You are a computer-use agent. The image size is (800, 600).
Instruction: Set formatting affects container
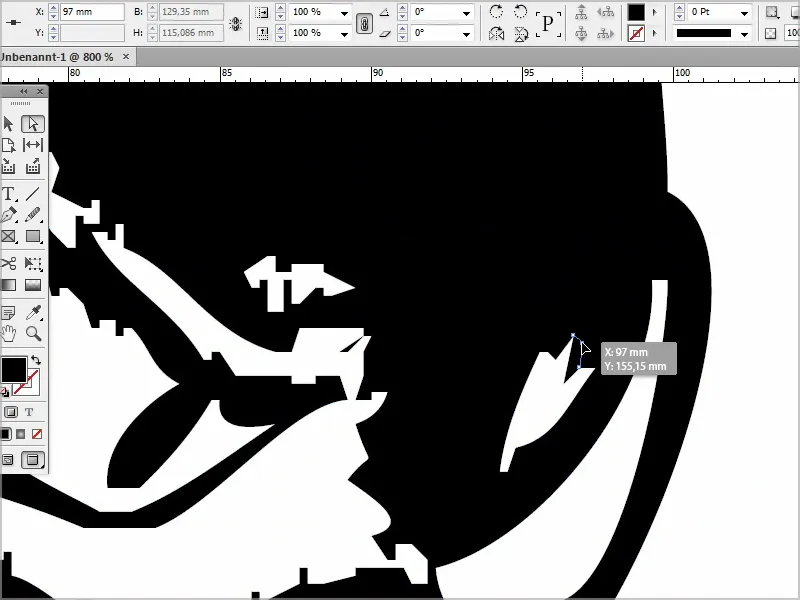pos(11,412)
